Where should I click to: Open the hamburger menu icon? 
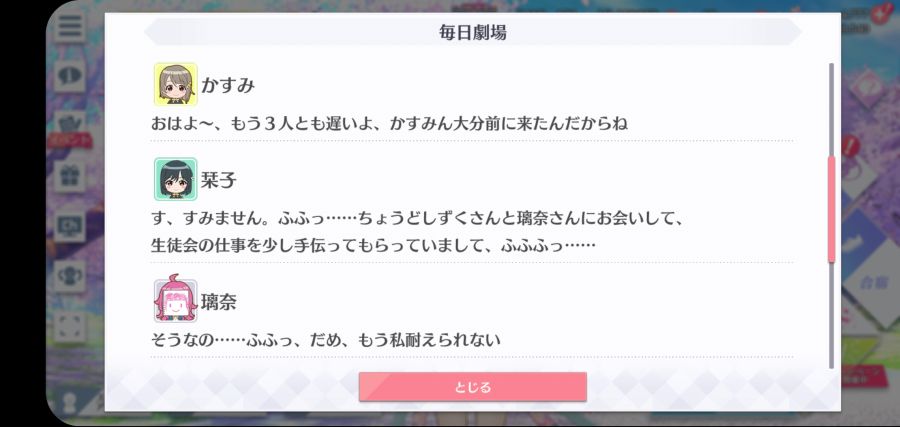pos(70,27)
